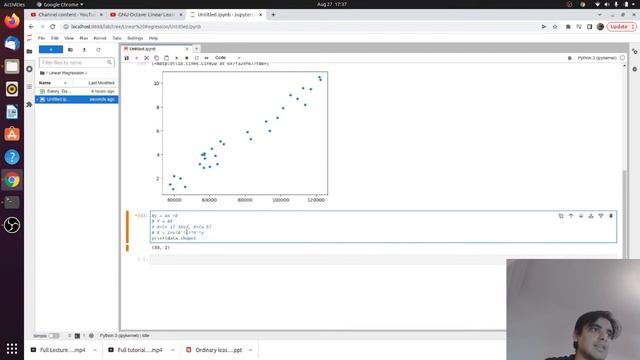Delete the active cell with trash icon
Image resolution: width=640 pixels, height=360 pixels.
611,216
